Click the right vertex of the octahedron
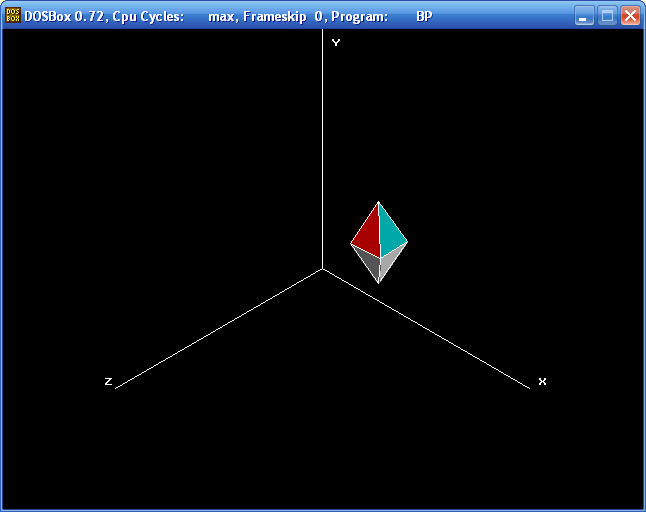This screenshot has height=512, width=646. click(407, 242)
